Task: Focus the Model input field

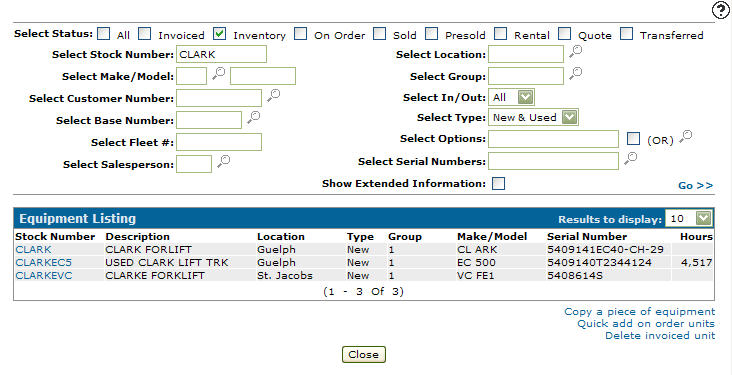Action: point(263,76)
